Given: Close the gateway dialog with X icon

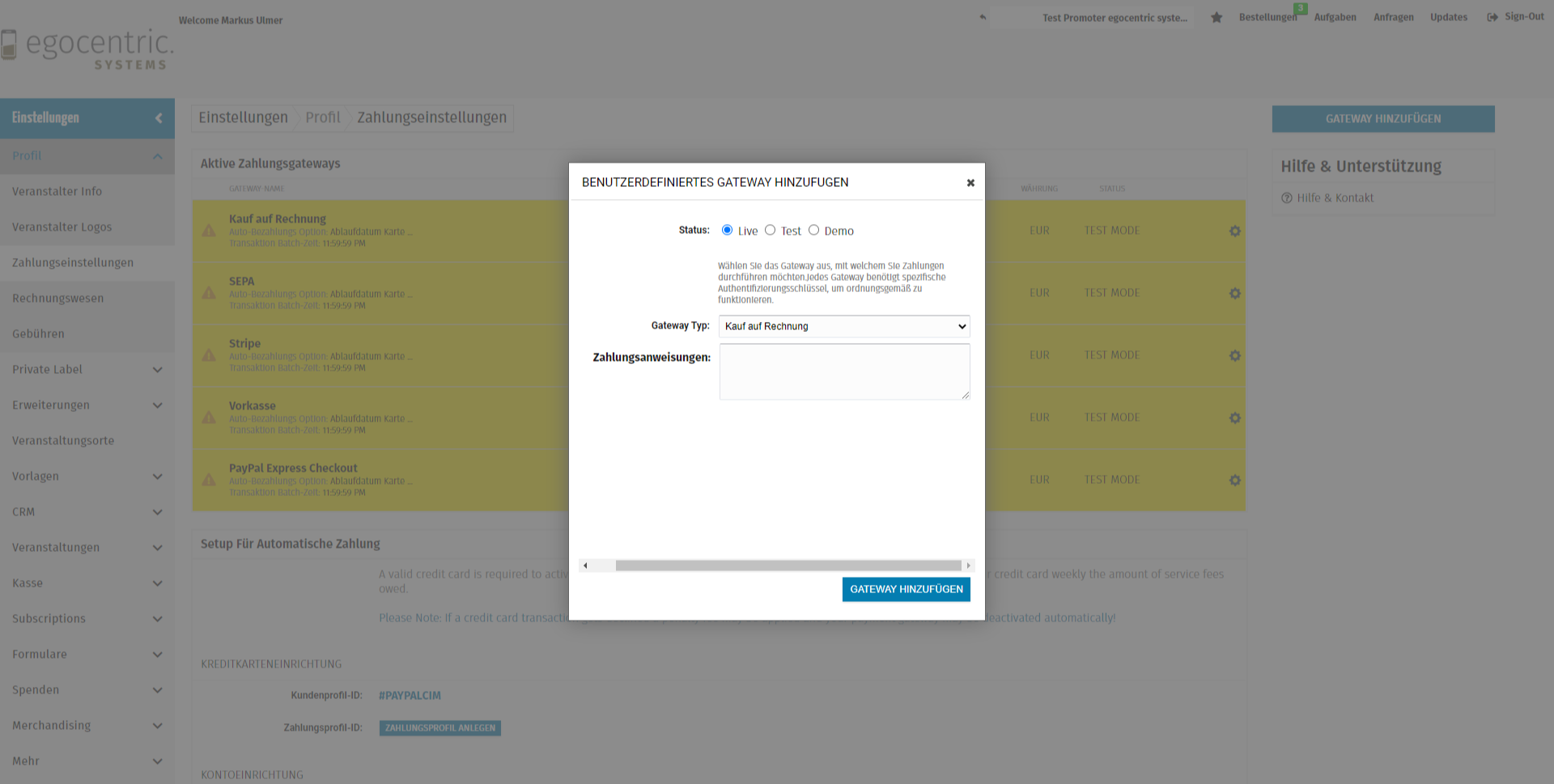Looking at the screenshot, I should 970,183.
